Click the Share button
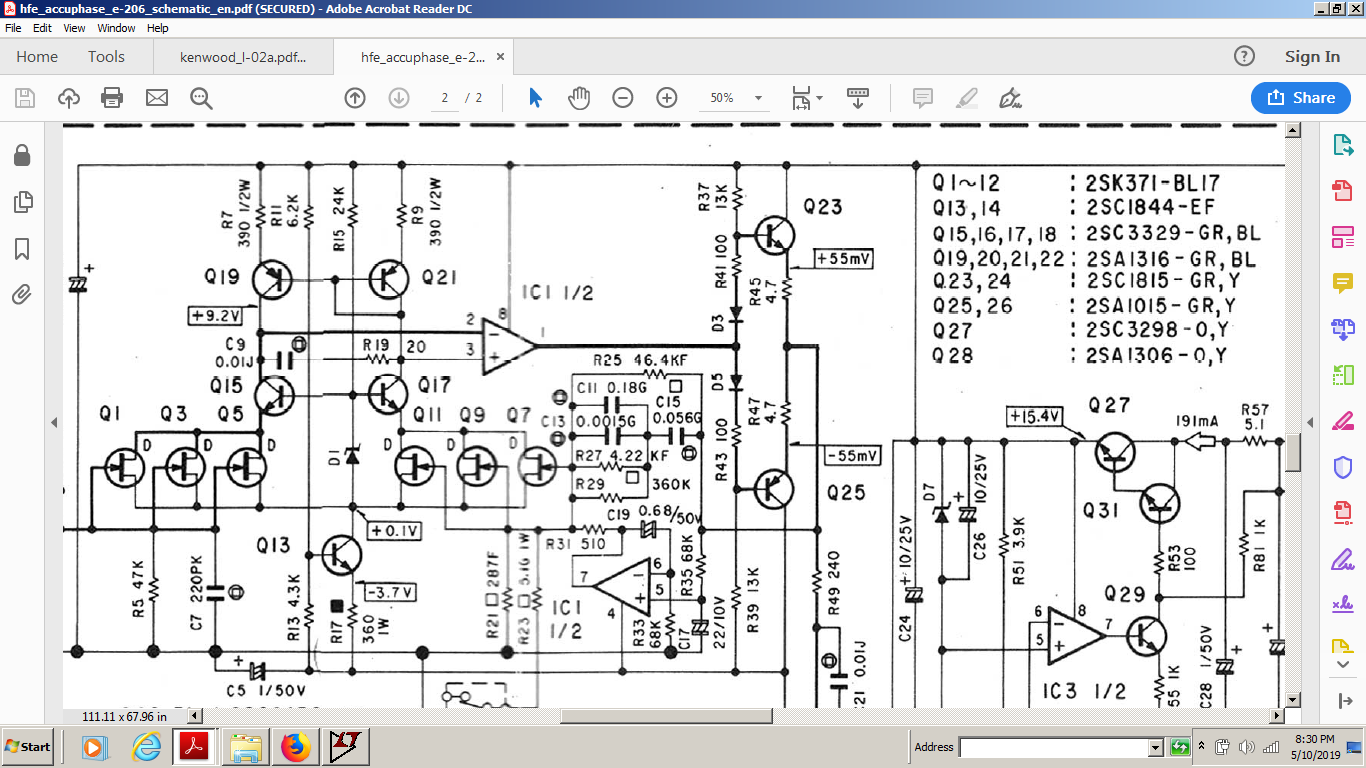 click(1301, 97)
